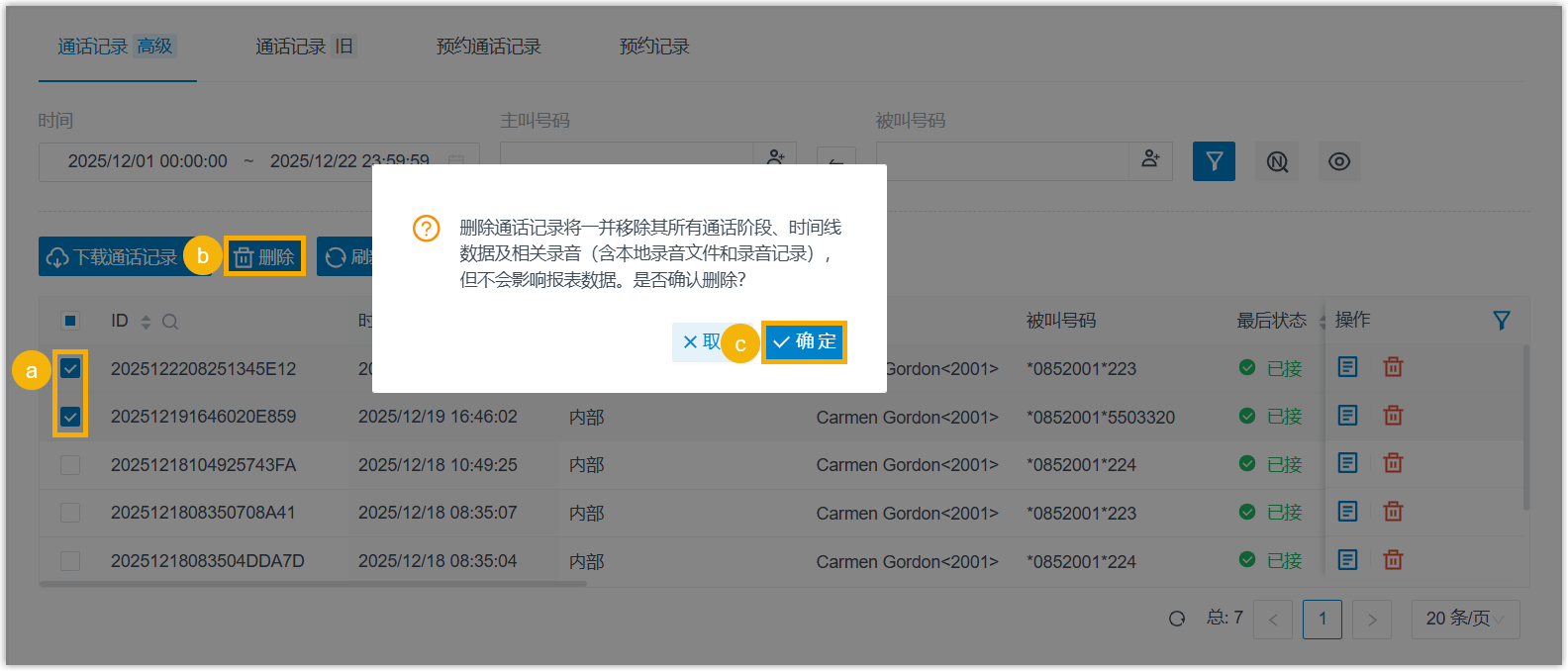Go to next page with right chevron

[1371, 620]
